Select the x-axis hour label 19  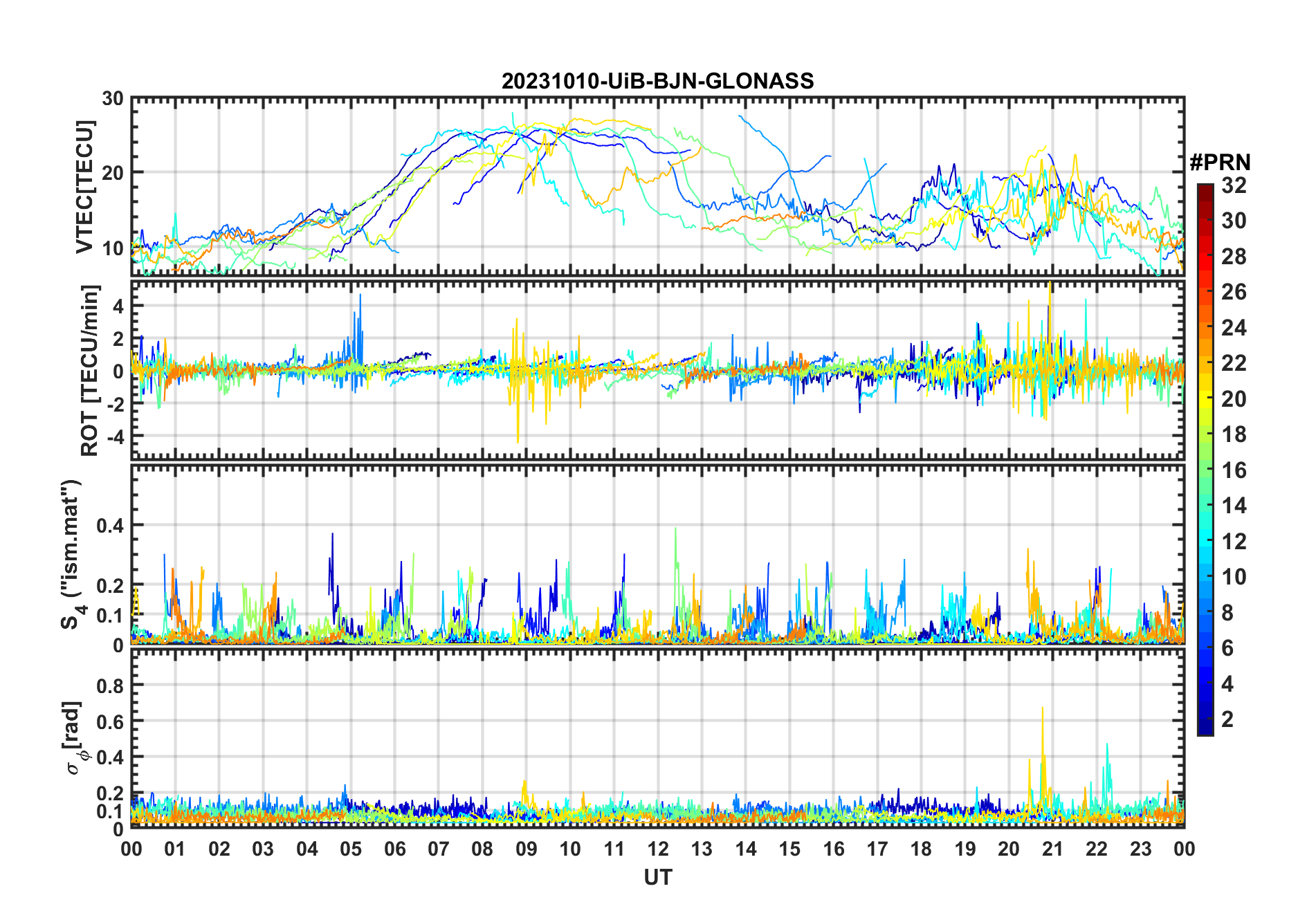[965, 849]
